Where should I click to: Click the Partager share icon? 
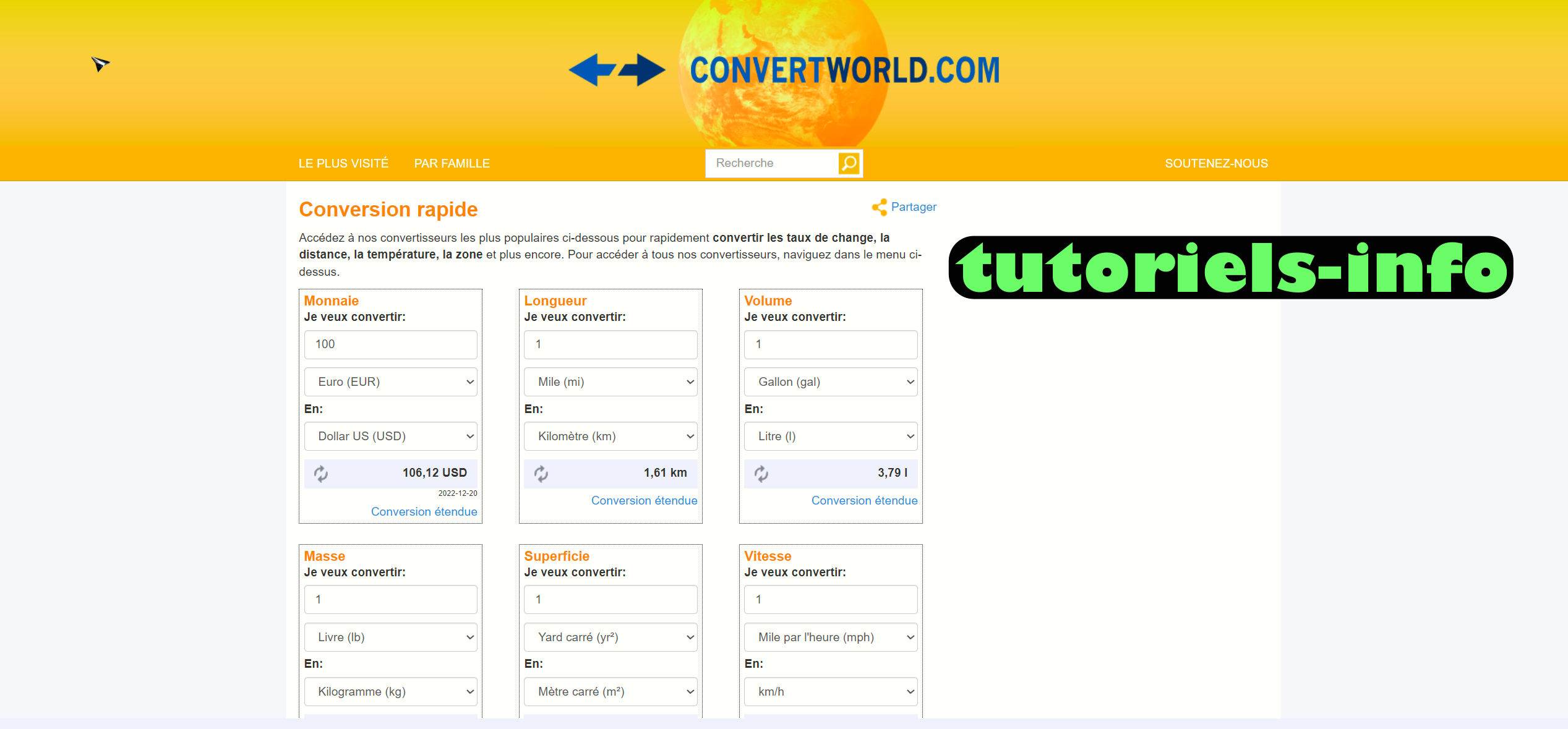click(879, 207)
